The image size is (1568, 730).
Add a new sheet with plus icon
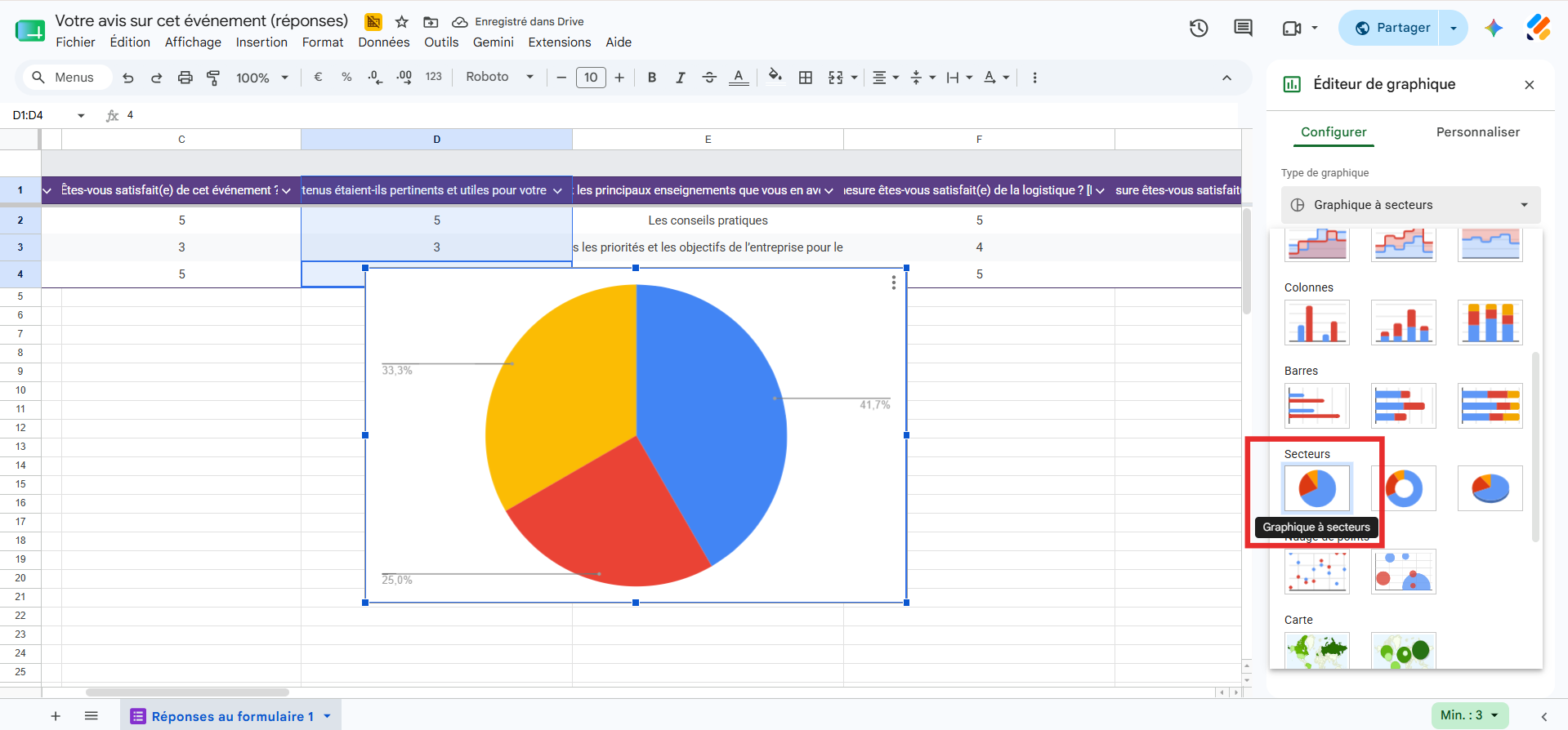[56, 716]
